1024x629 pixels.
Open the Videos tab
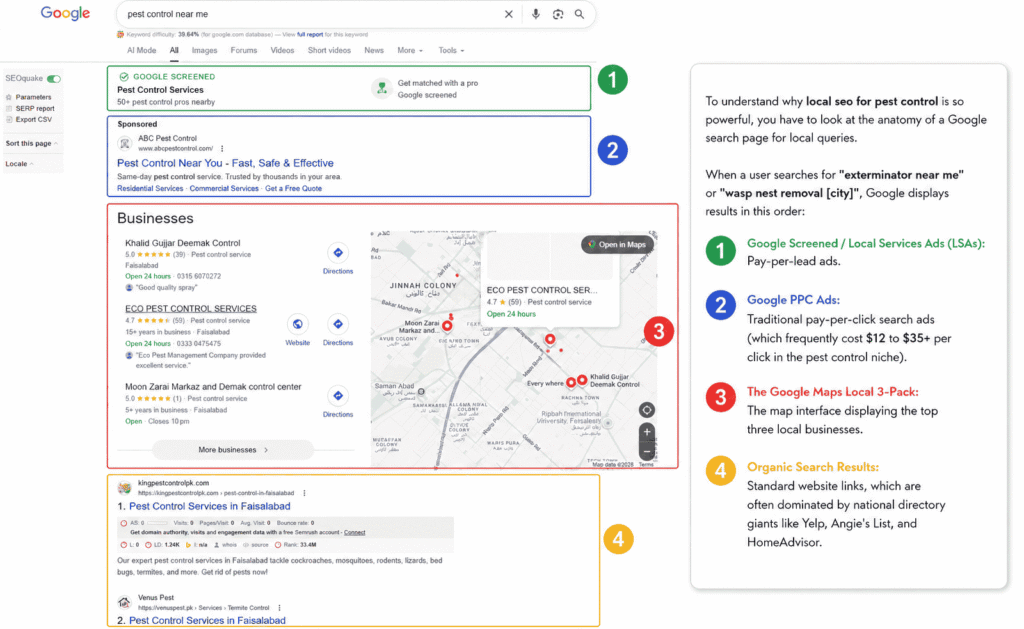[282, 50]
